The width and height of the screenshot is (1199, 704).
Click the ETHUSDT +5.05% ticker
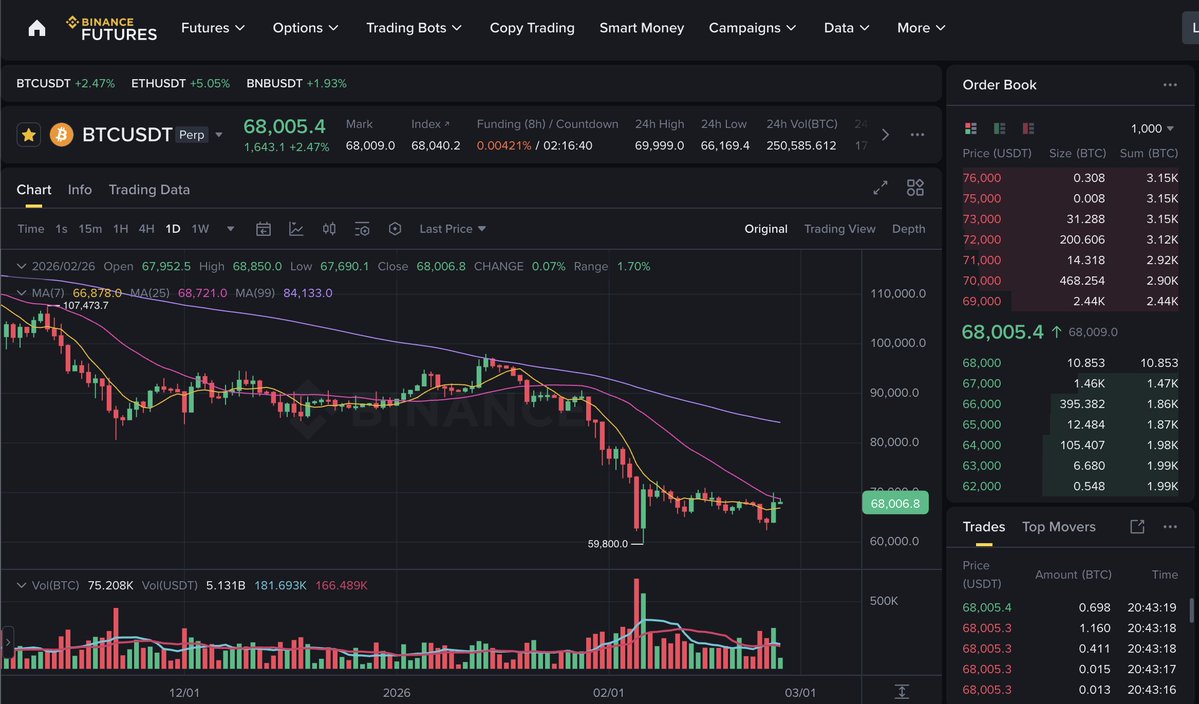coord(180,83)
